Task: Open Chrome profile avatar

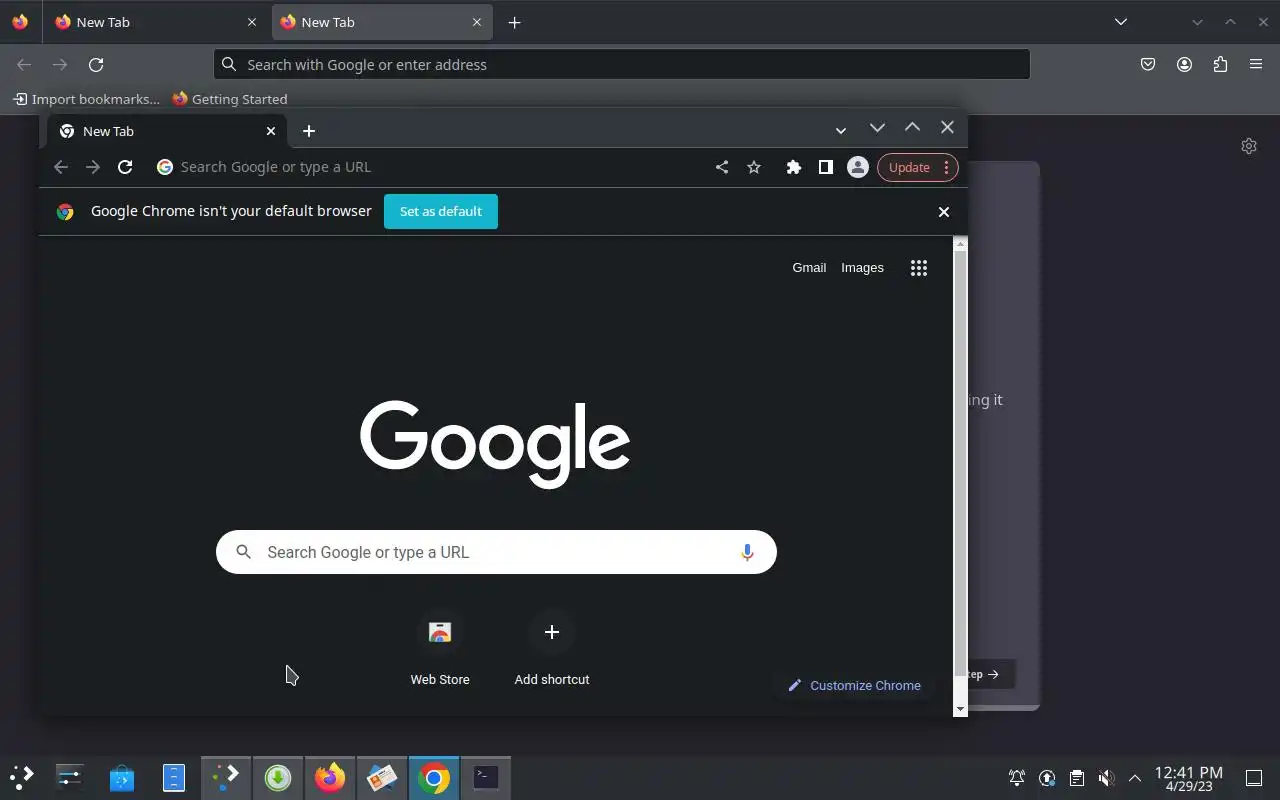Action: (x=857, y=167)
